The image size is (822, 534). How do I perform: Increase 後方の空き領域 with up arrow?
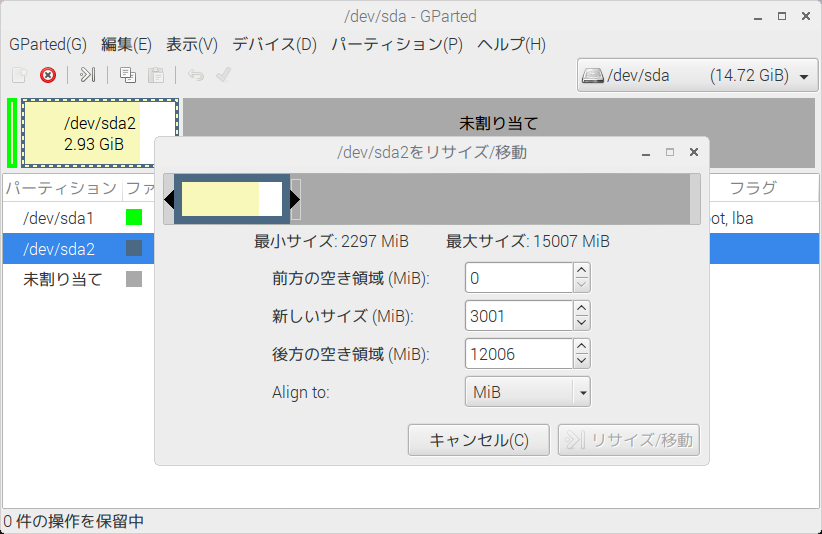point(581,347)
